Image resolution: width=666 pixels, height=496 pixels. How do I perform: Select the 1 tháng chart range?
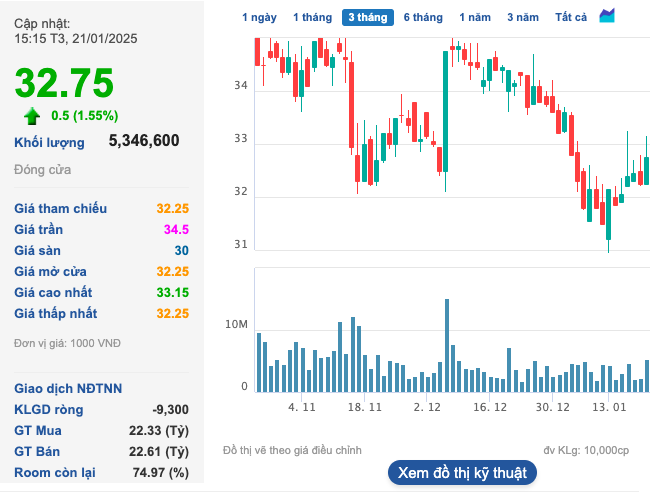click(x=311, y=17)
